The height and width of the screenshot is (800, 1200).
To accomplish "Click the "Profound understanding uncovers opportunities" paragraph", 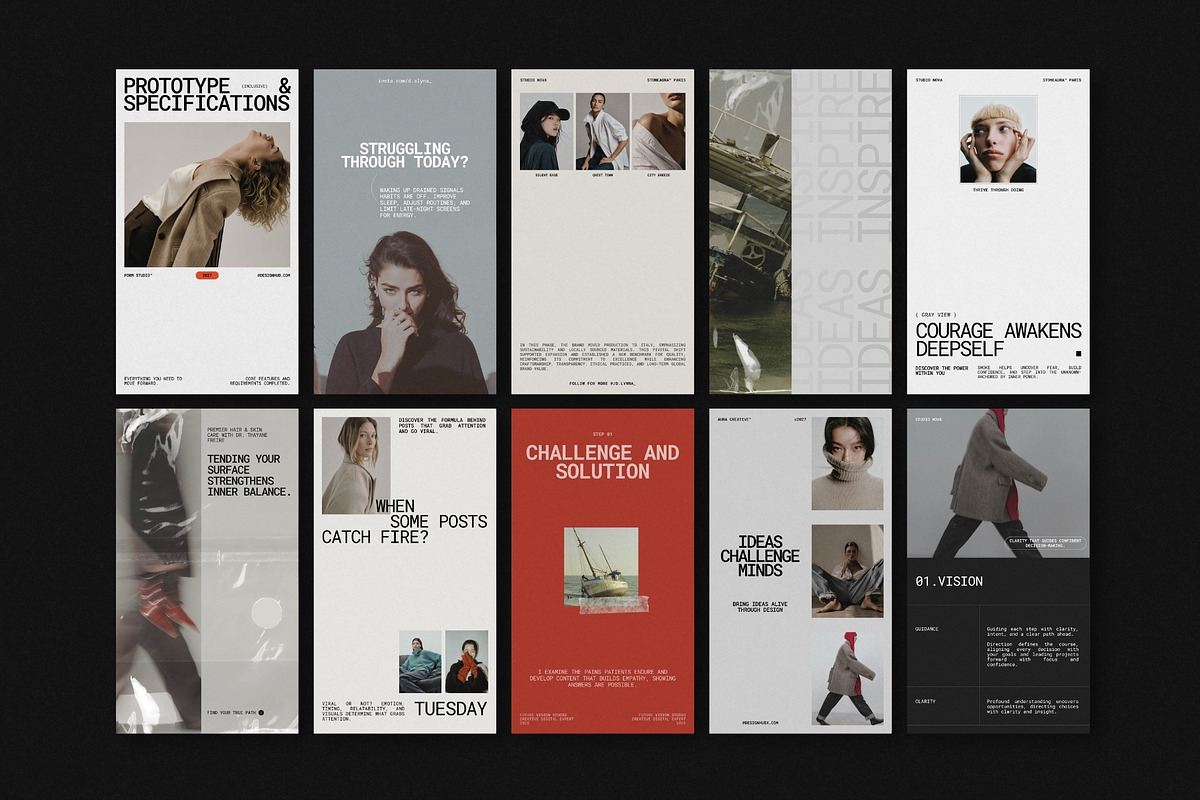I will [x=1033, y=704].
